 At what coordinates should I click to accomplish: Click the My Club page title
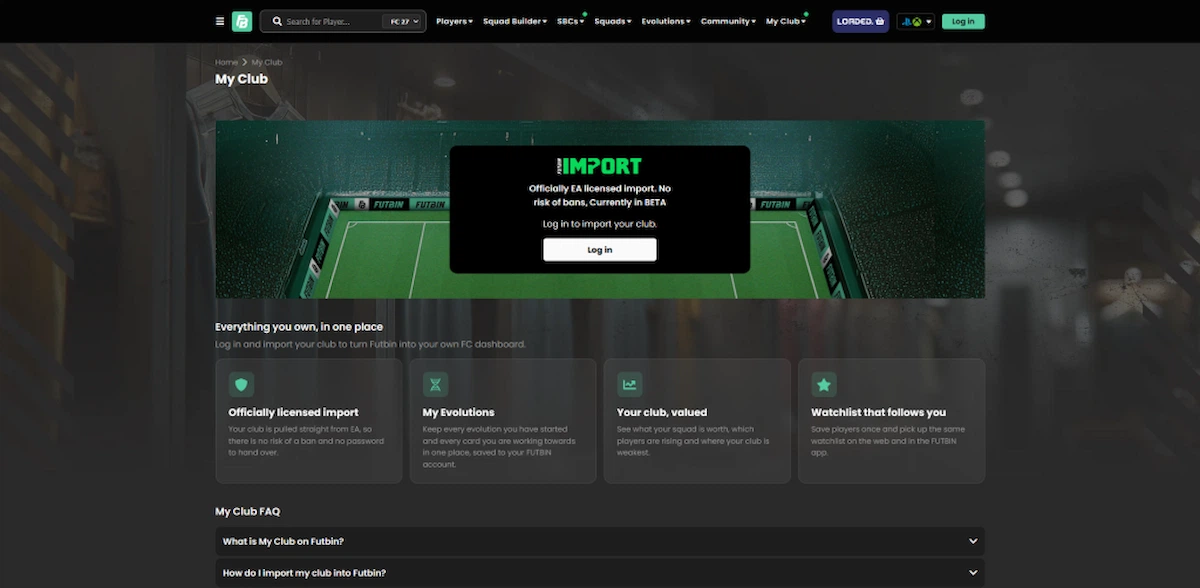click(242, 79)
